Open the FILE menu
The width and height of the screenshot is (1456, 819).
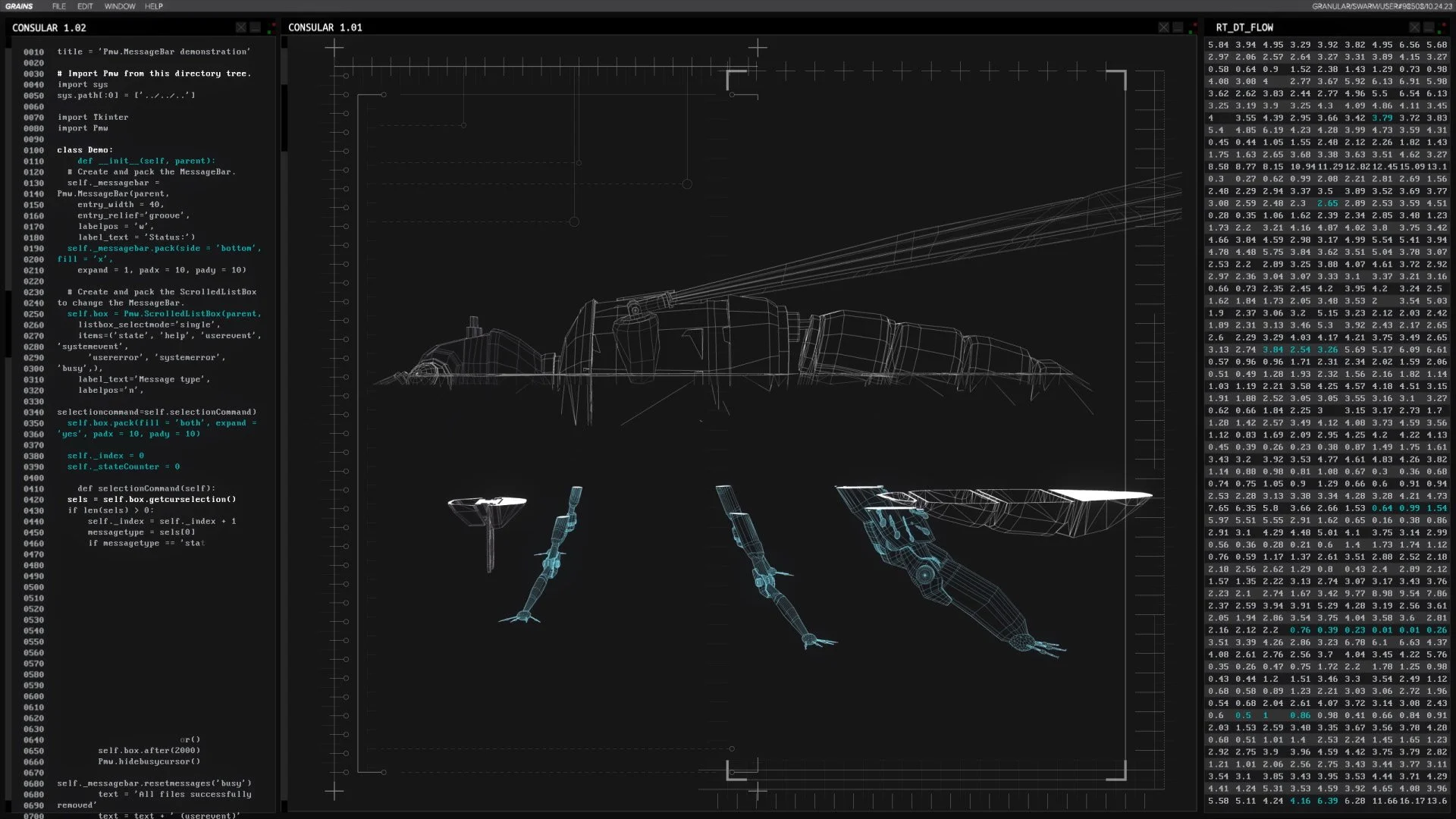[58, 6]
